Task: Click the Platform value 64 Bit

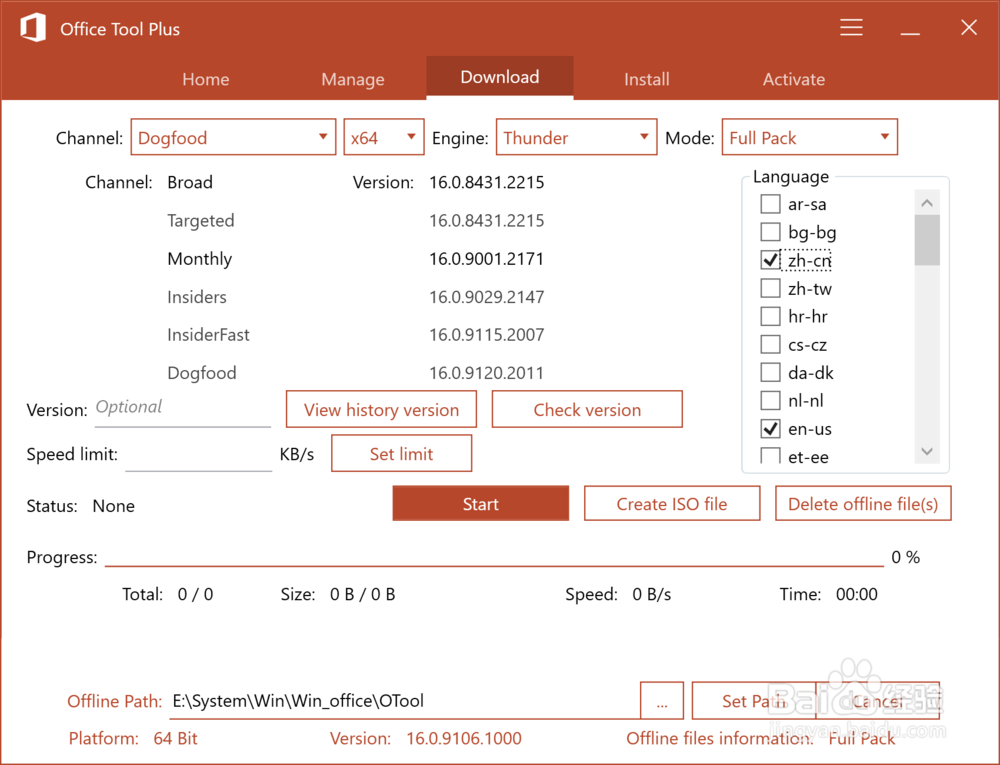Action: click(x=175, y=738)
